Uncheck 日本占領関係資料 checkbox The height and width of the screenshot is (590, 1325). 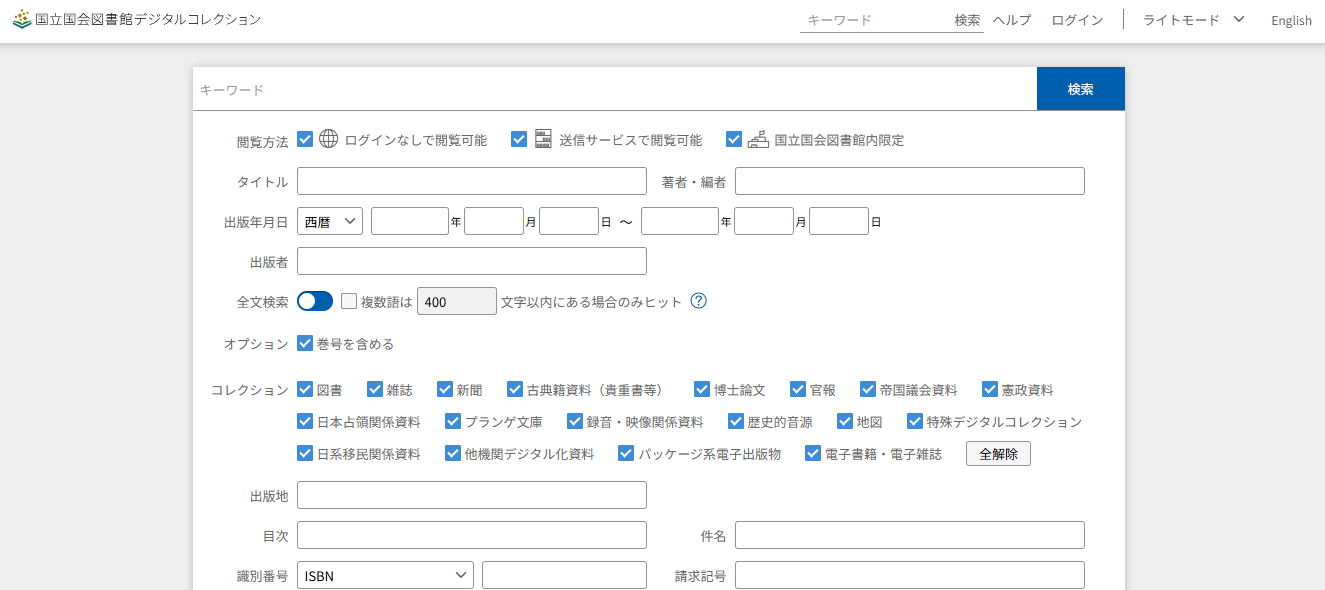(306, 421)
